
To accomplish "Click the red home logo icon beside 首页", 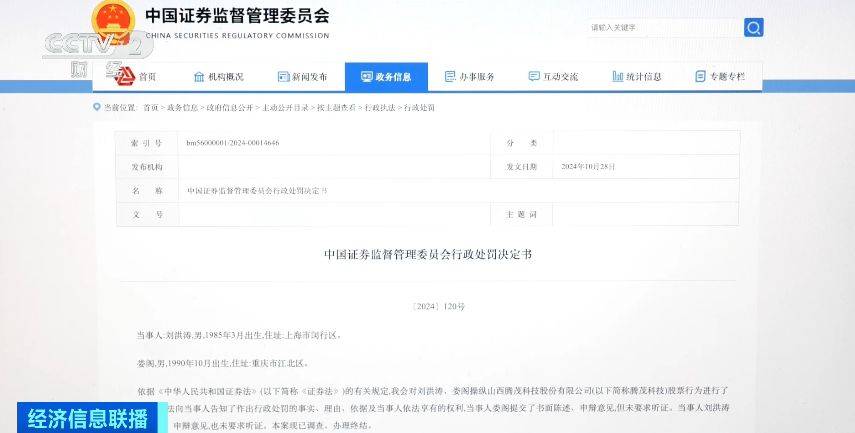I will point(123,75).
